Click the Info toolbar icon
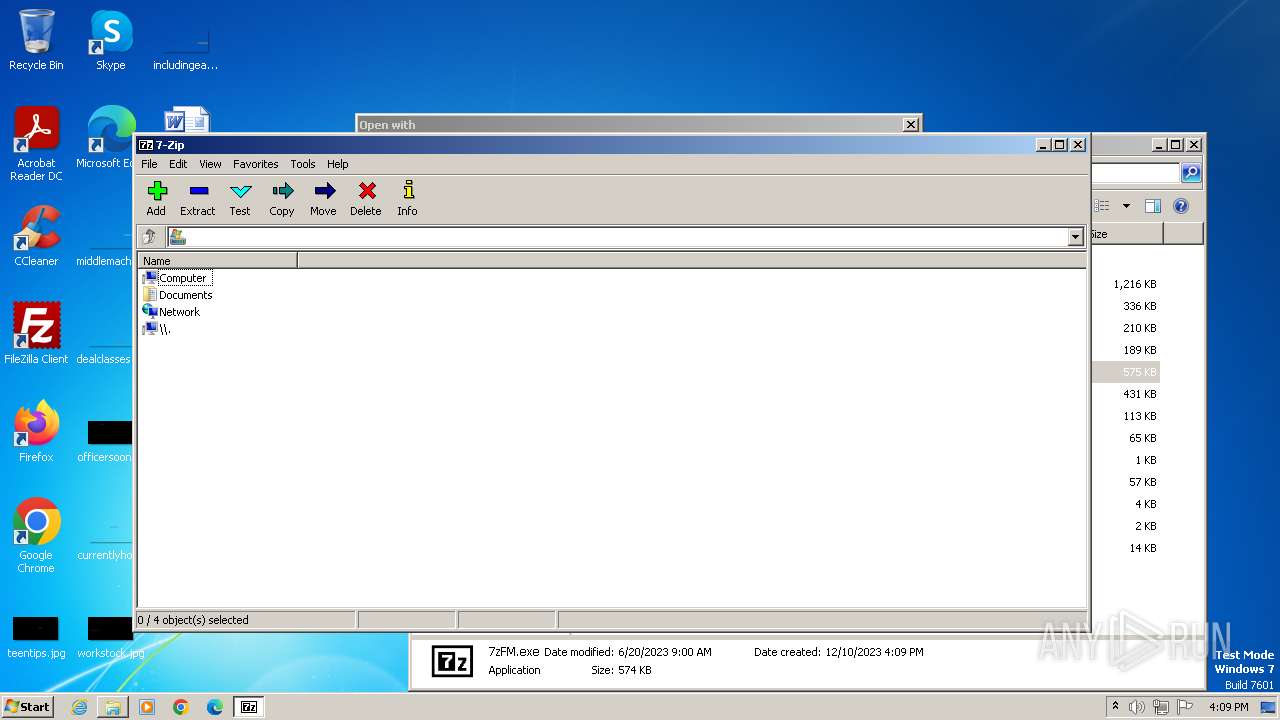 407,198
